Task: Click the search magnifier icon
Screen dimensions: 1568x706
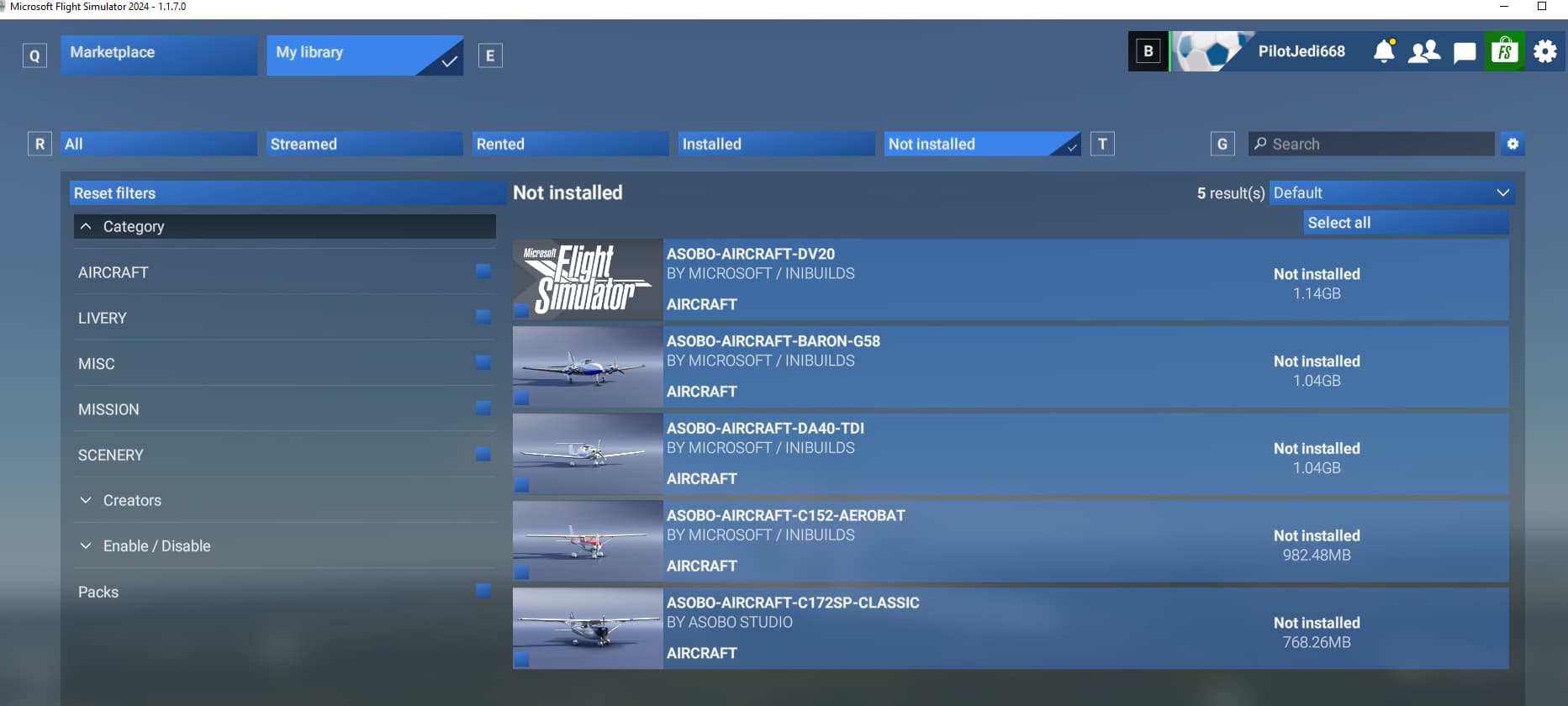Action: coord(1260,144)
